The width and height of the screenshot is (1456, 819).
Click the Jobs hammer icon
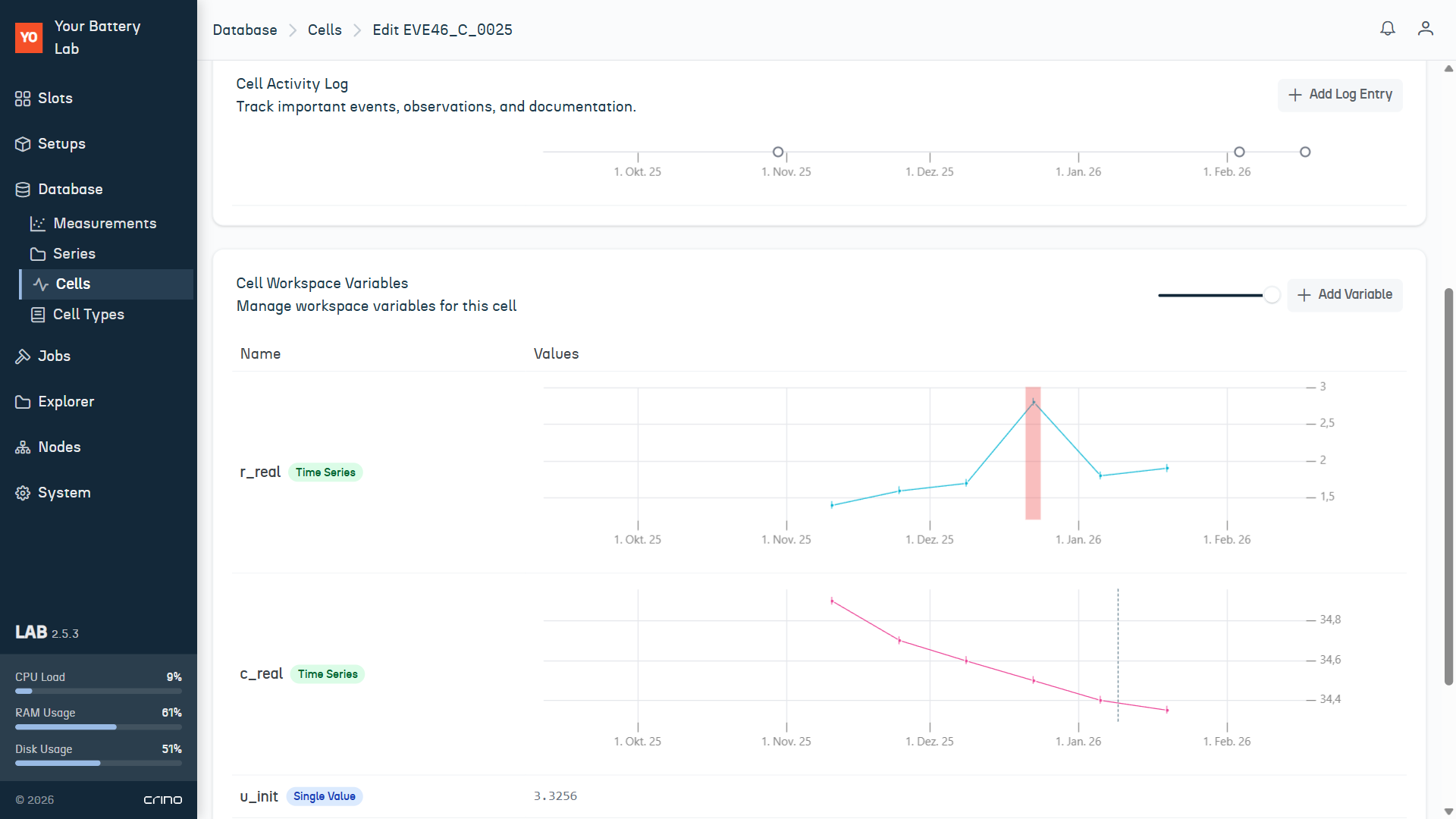tap(23, 356)
